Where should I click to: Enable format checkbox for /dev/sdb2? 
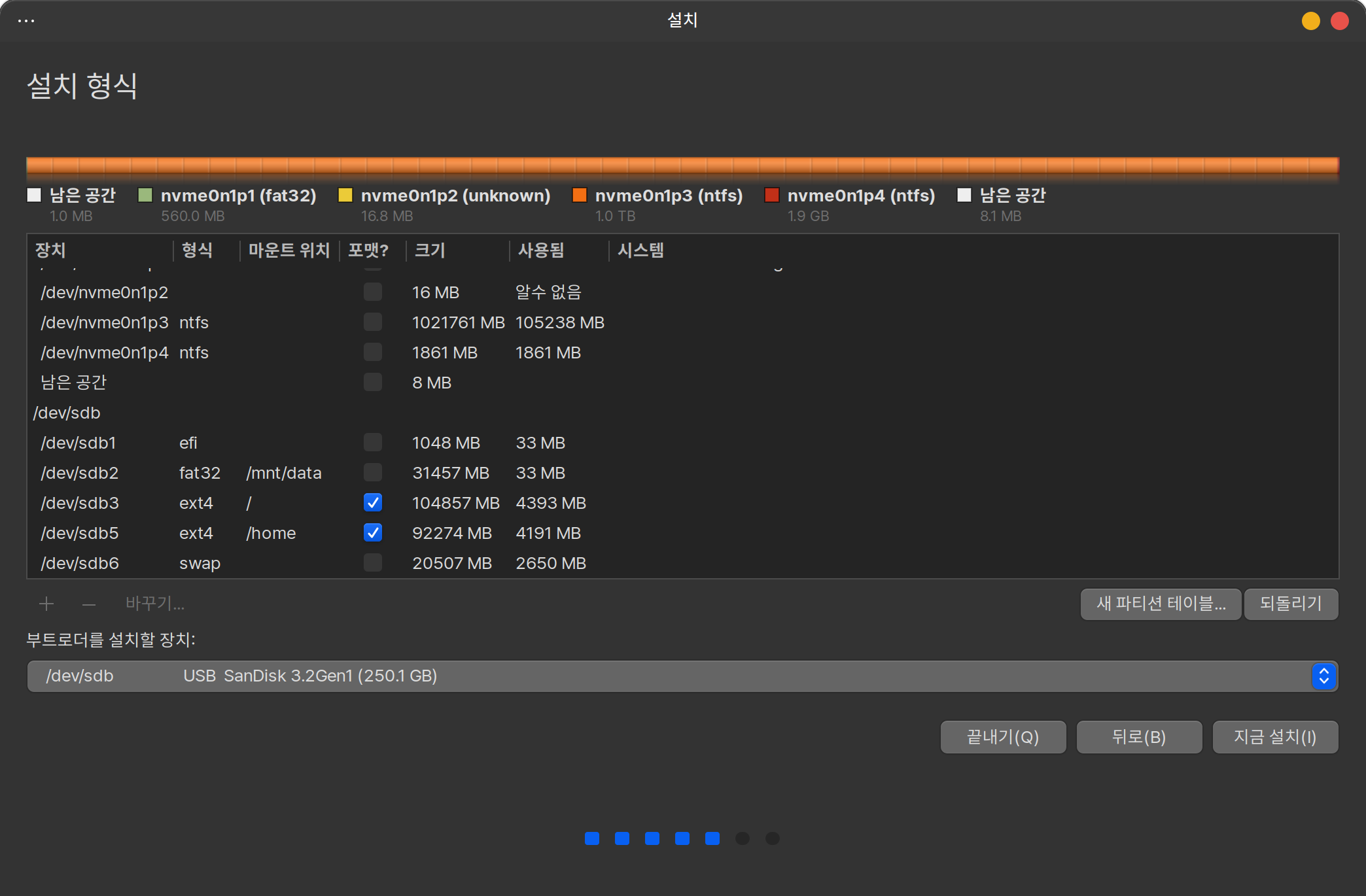[373, 472]
